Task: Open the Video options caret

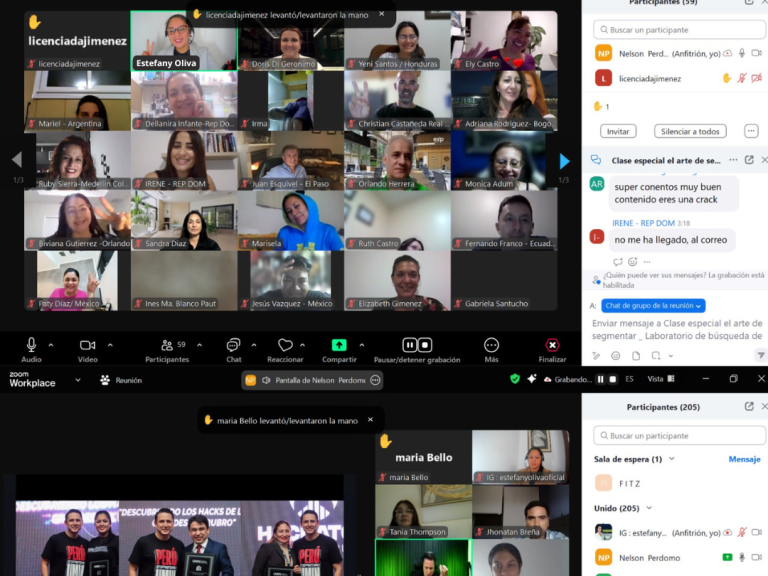Action: tap(110, 345)
